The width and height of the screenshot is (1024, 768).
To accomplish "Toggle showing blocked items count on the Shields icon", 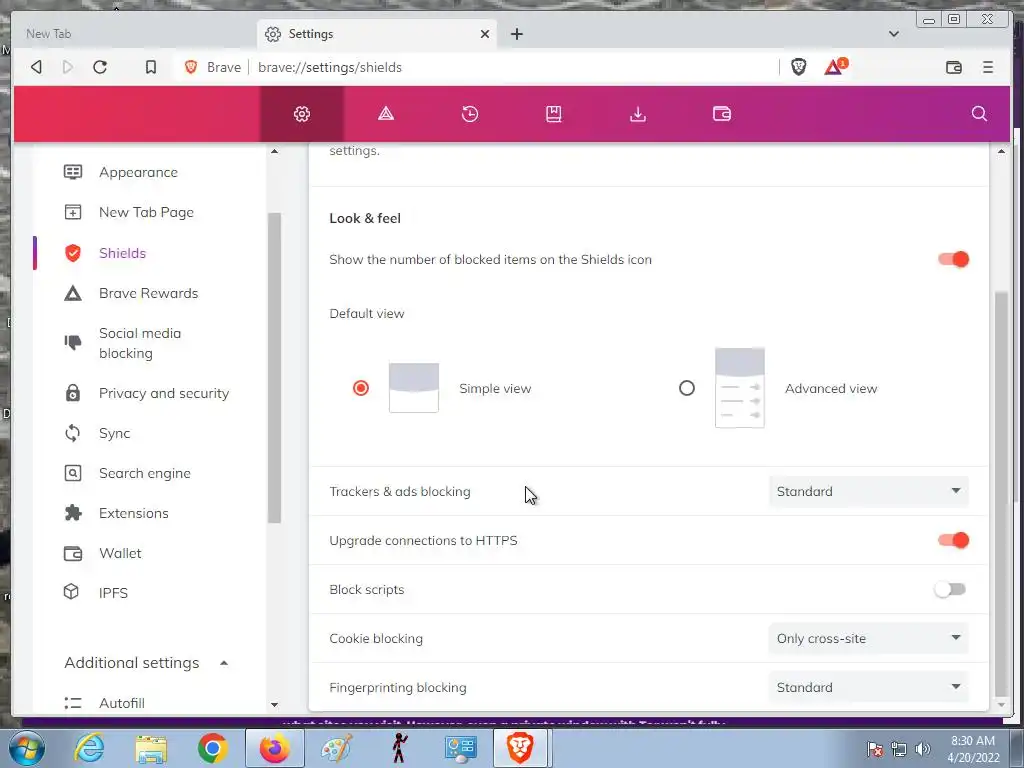I will tap(953, 259).
